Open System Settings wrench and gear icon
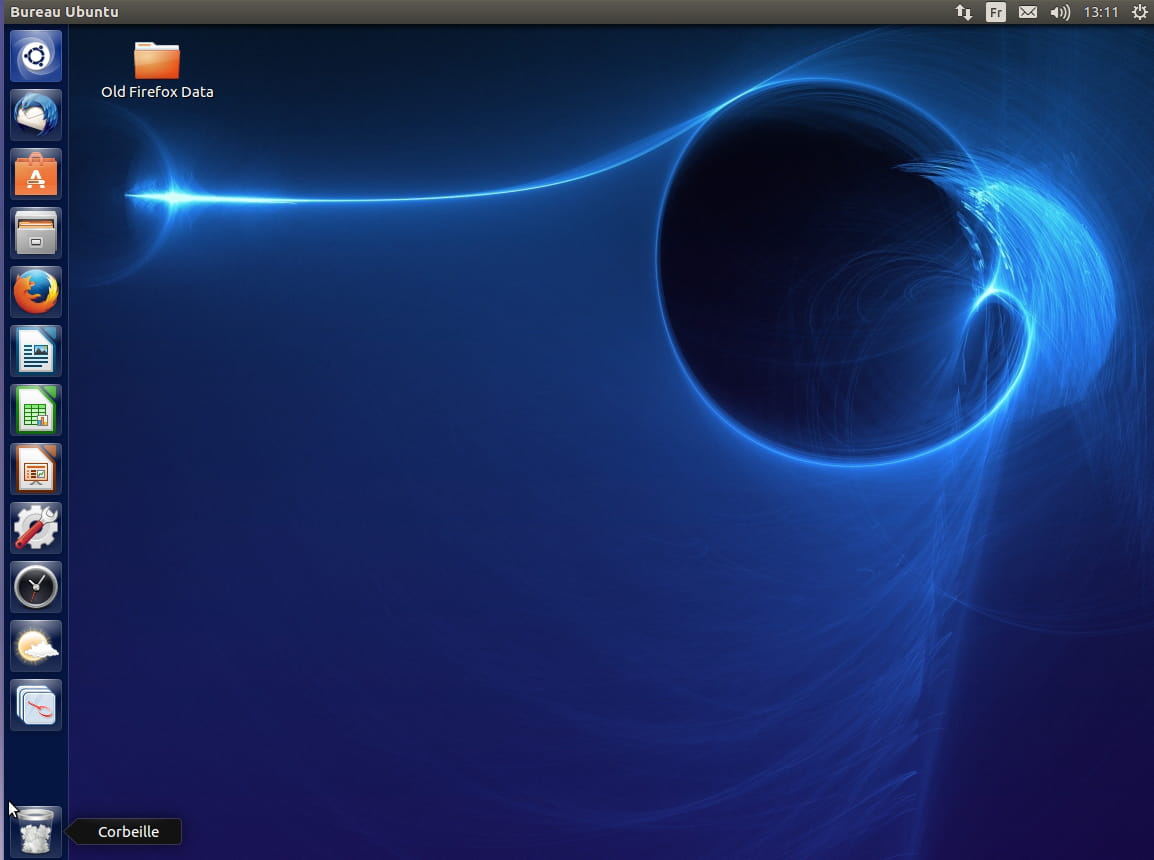The width and height of the screenshot is (1154, 860). (x=36, y=528)
